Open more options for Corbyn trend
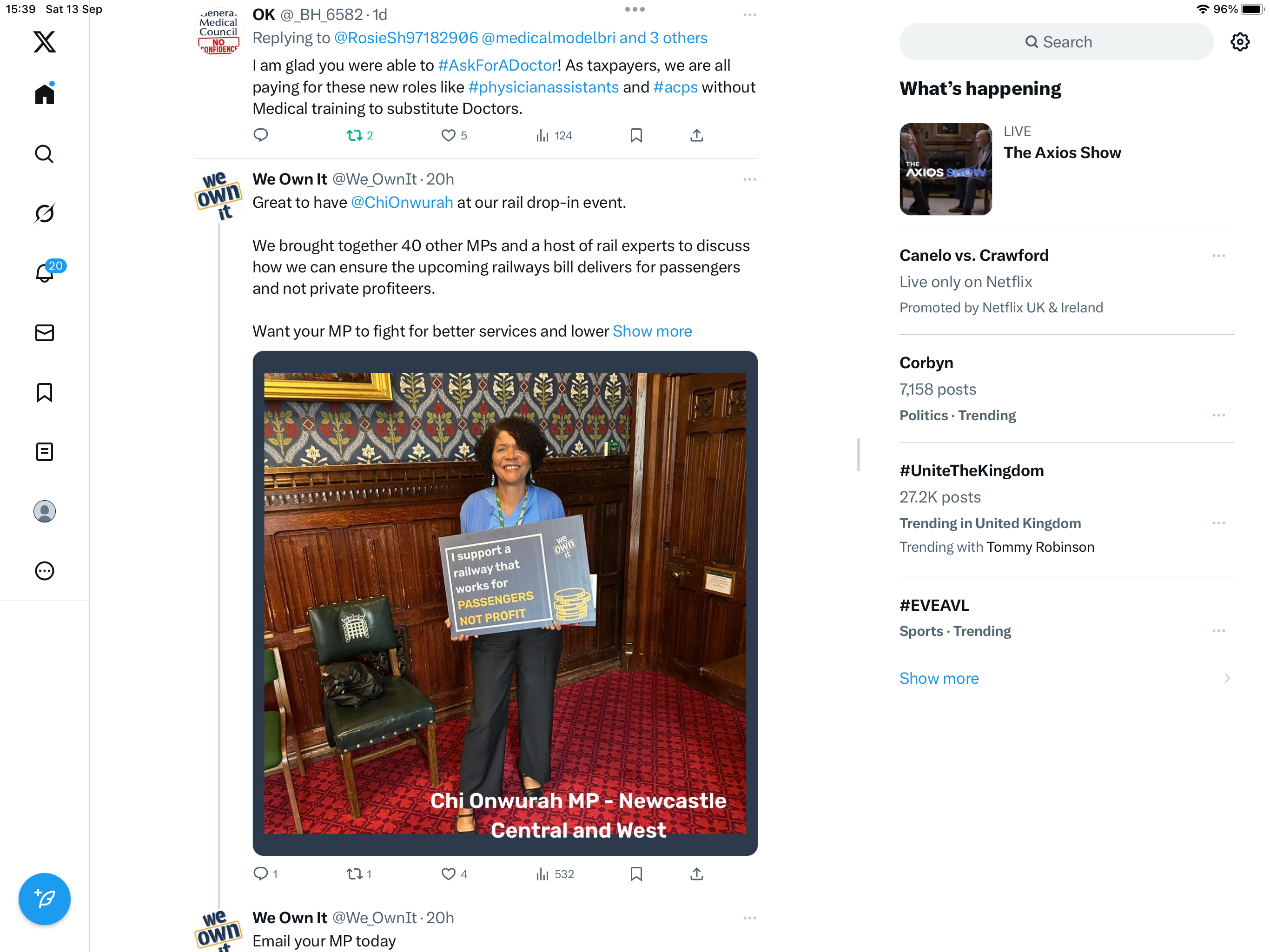The image size is (1270, 952). (1218, 415)
